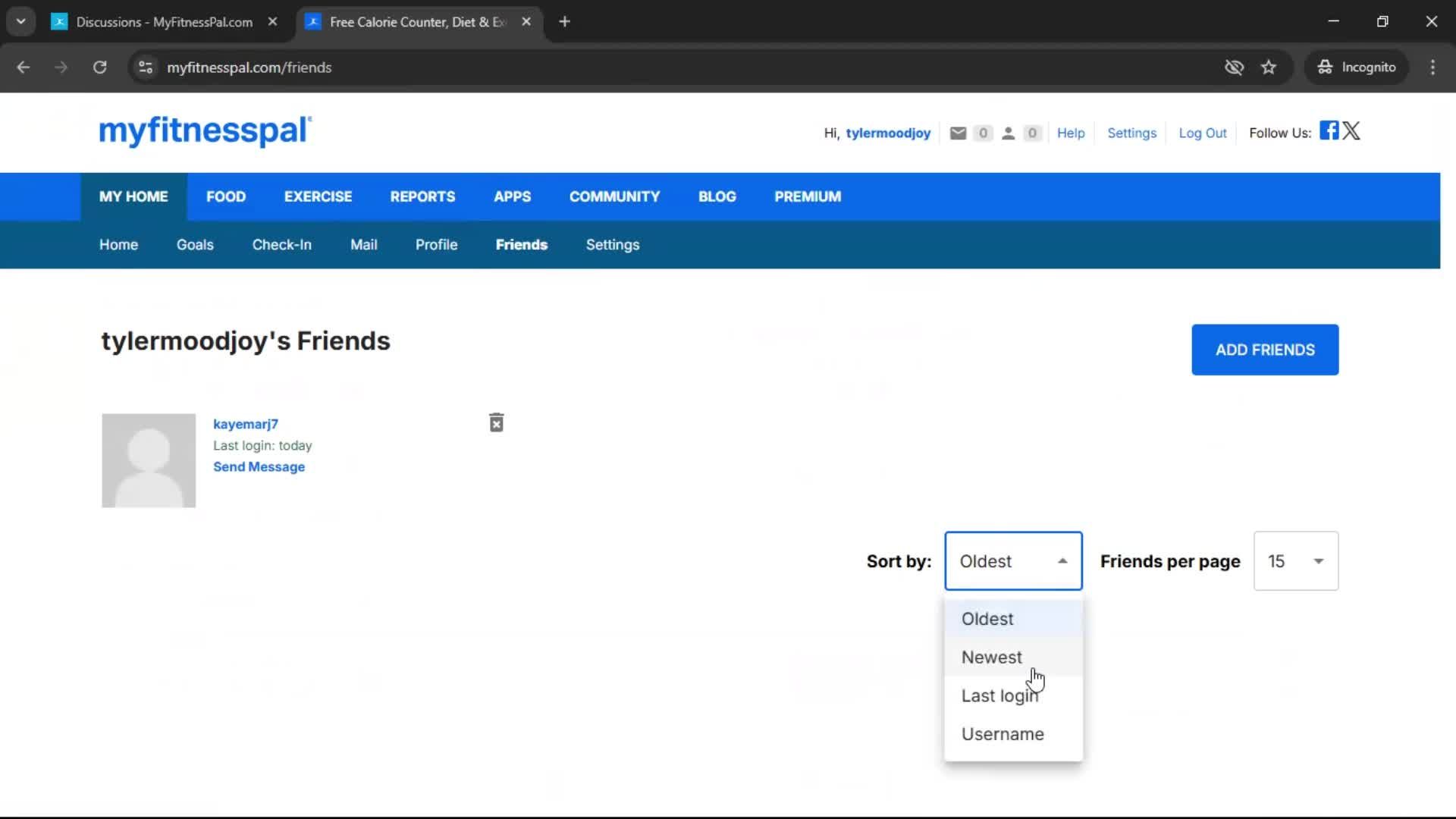The width and height of the screenshot is (1456, 819).
Task: Open the tylermoodjoy username link
Action: [x=888, y=133]
